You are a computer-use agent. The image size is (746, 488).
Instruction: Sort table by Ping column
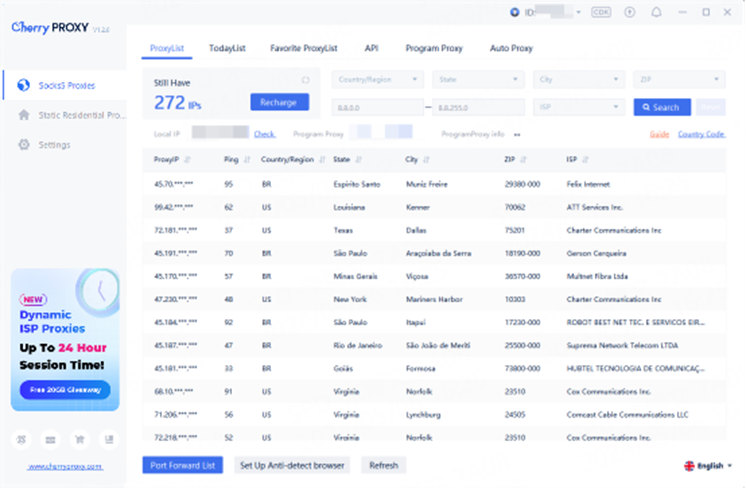pyautogui.click(x=247, y=160)
